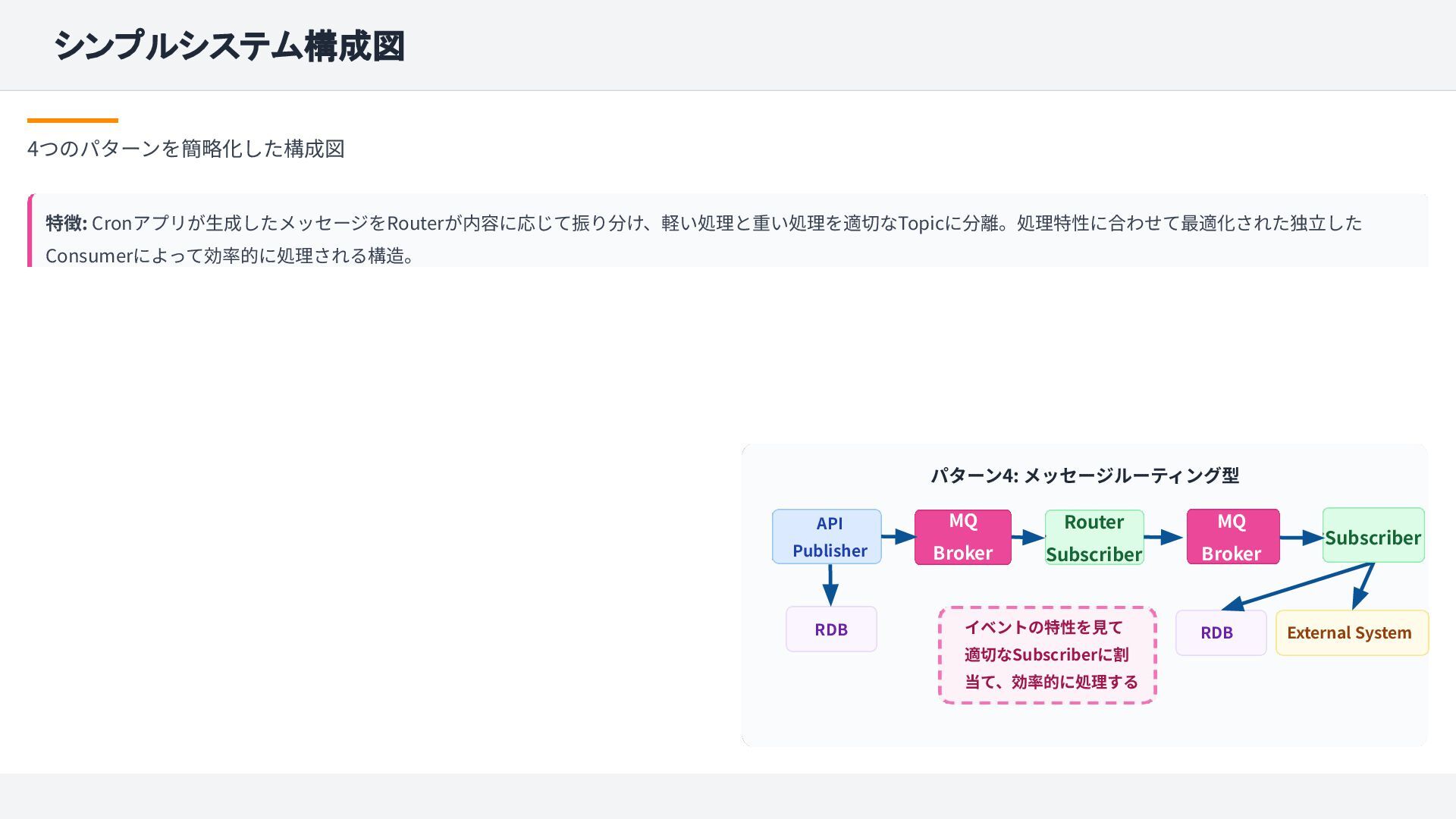The height and width of the screenshot is (819, 1456).
Task: Click arrow from first MQ Broker to Router Subscriber
Action: [x=1028, y=538]
